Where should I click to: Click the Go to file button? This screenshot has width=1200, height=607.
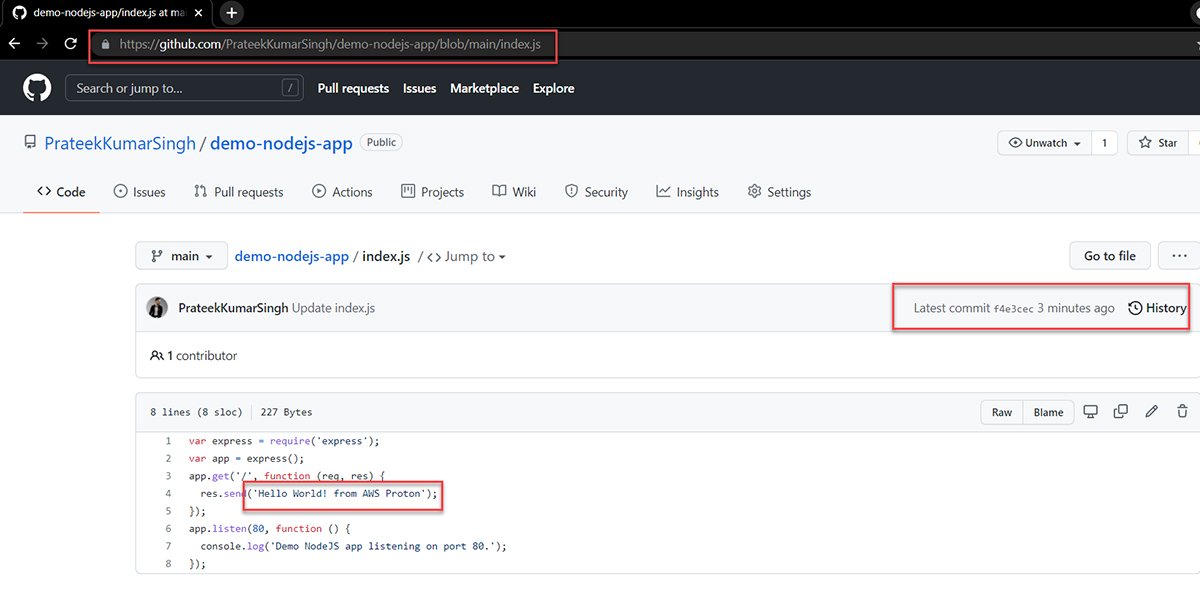1109,255
